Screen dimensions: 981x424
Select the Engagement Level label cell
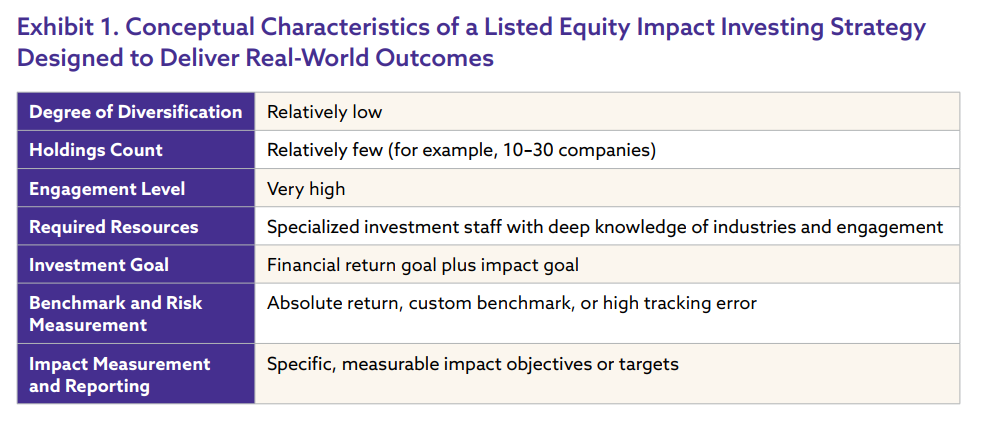coord(136,188)
